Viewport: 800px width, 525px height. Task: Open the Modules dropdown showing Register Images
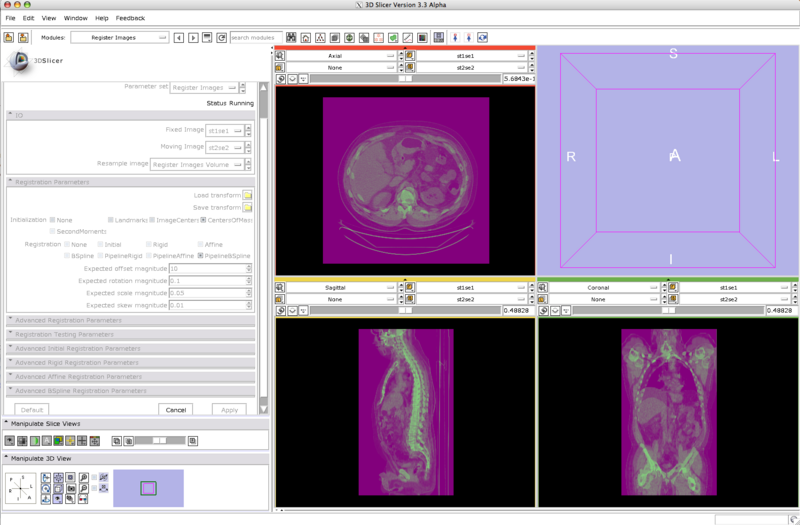click(120, 38)
